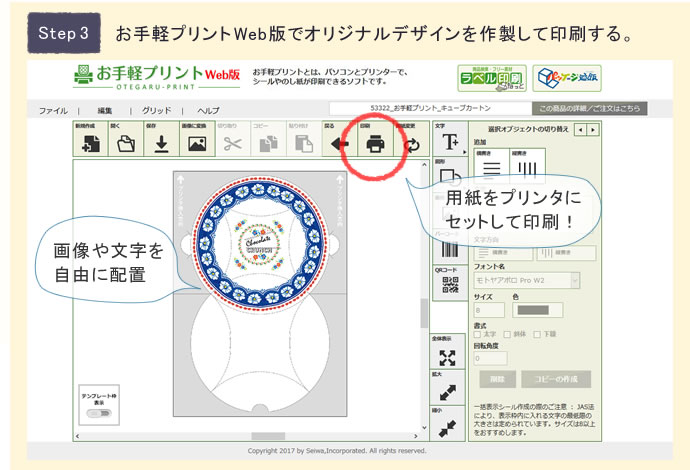Click the horizontal scroll-right arrow
This screenshot has height=470, width=690.
[x=415, y=436]
